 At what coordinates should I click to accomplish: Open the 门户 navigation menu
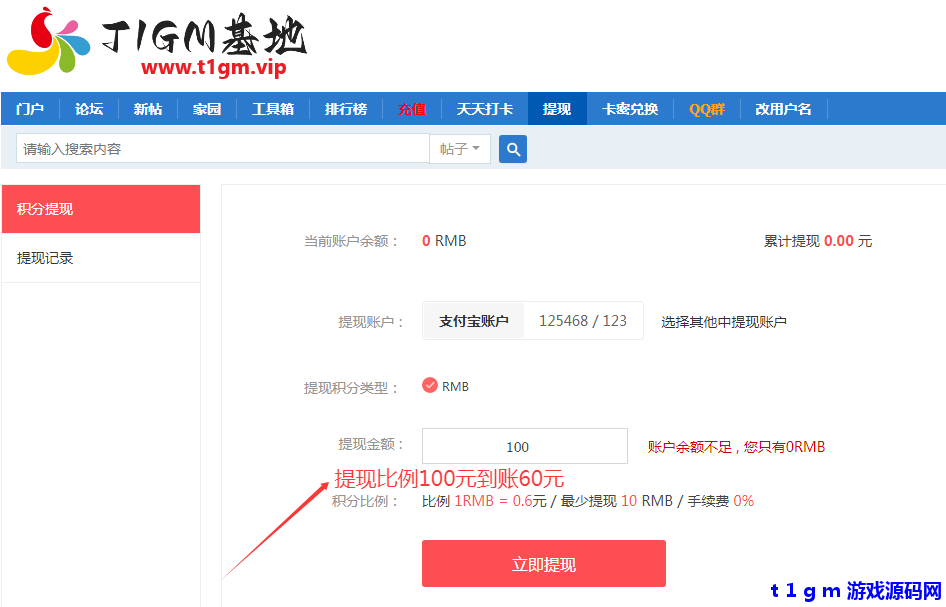pyautogui.click(x=30, y=108)
